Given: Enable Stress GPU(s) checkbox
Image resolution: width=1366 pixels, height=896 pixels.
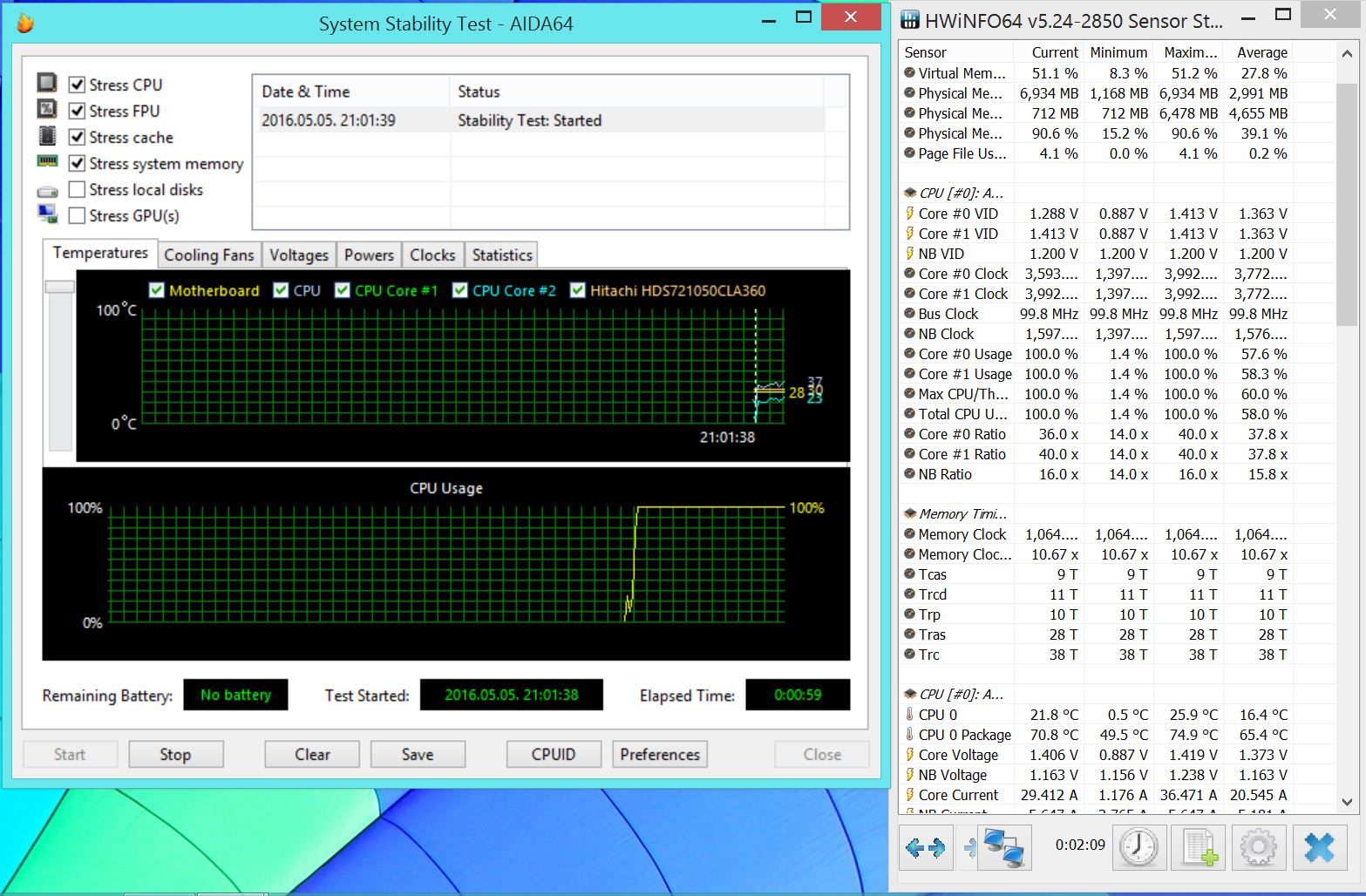Looking at the screenshot, I should pyautogui.click(x=77, y=215).
